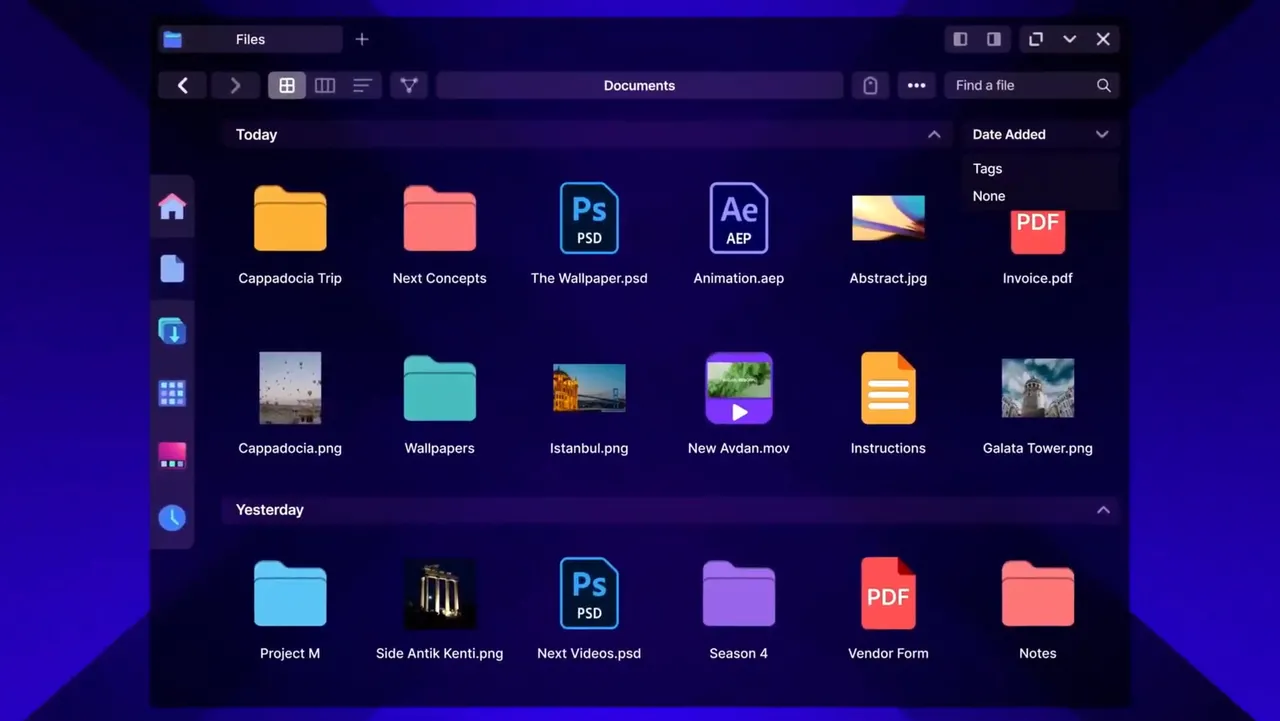
Task: Switch to grid view layout
Action: [x=287, y=86]
